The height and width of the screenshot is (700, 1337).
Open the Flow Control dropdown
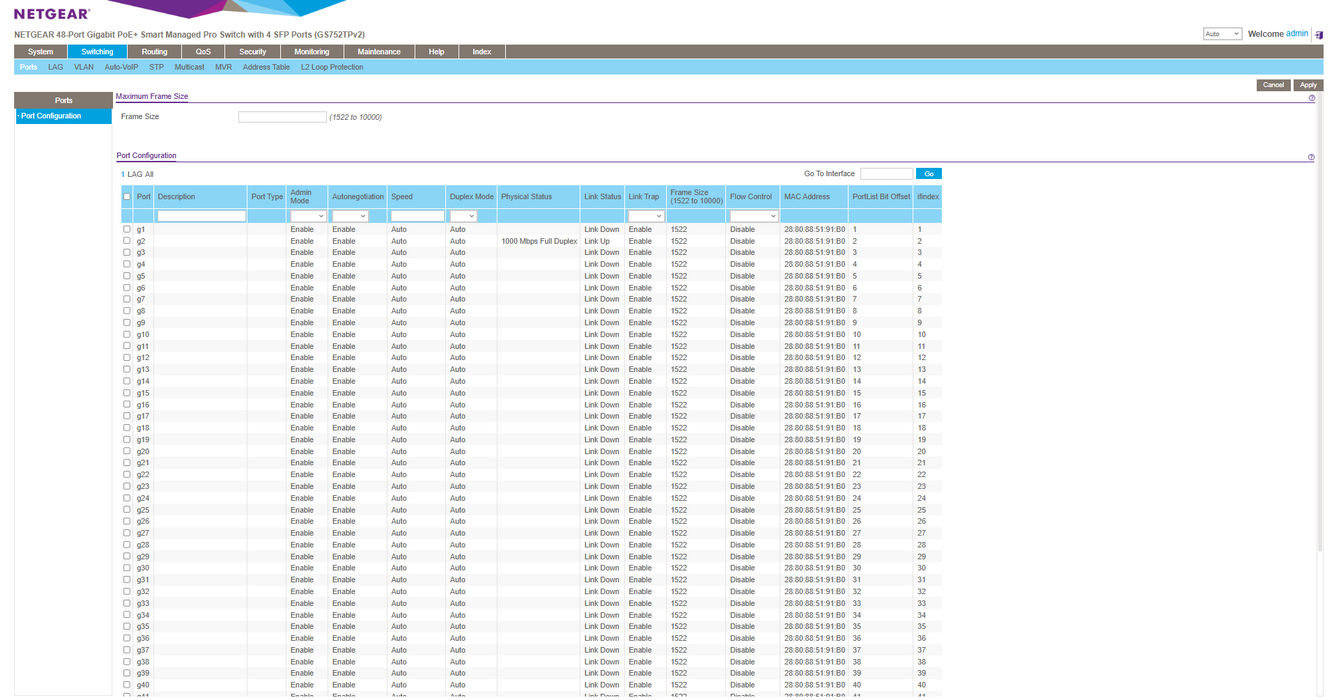tap(753, 216)
